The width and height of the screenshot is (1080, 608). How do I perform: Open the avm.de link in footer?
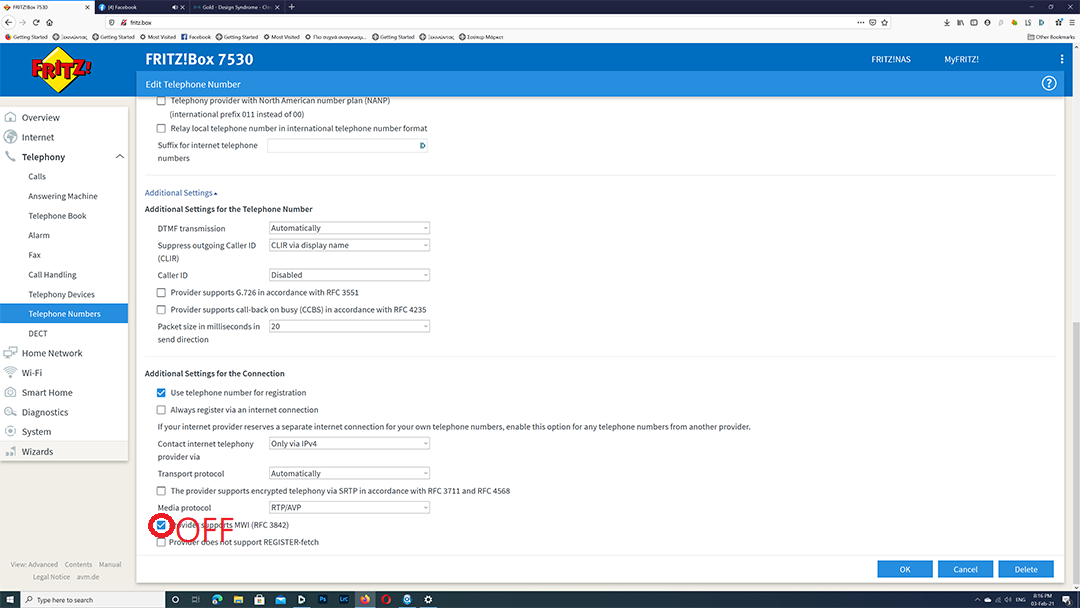tap(87, 577)
